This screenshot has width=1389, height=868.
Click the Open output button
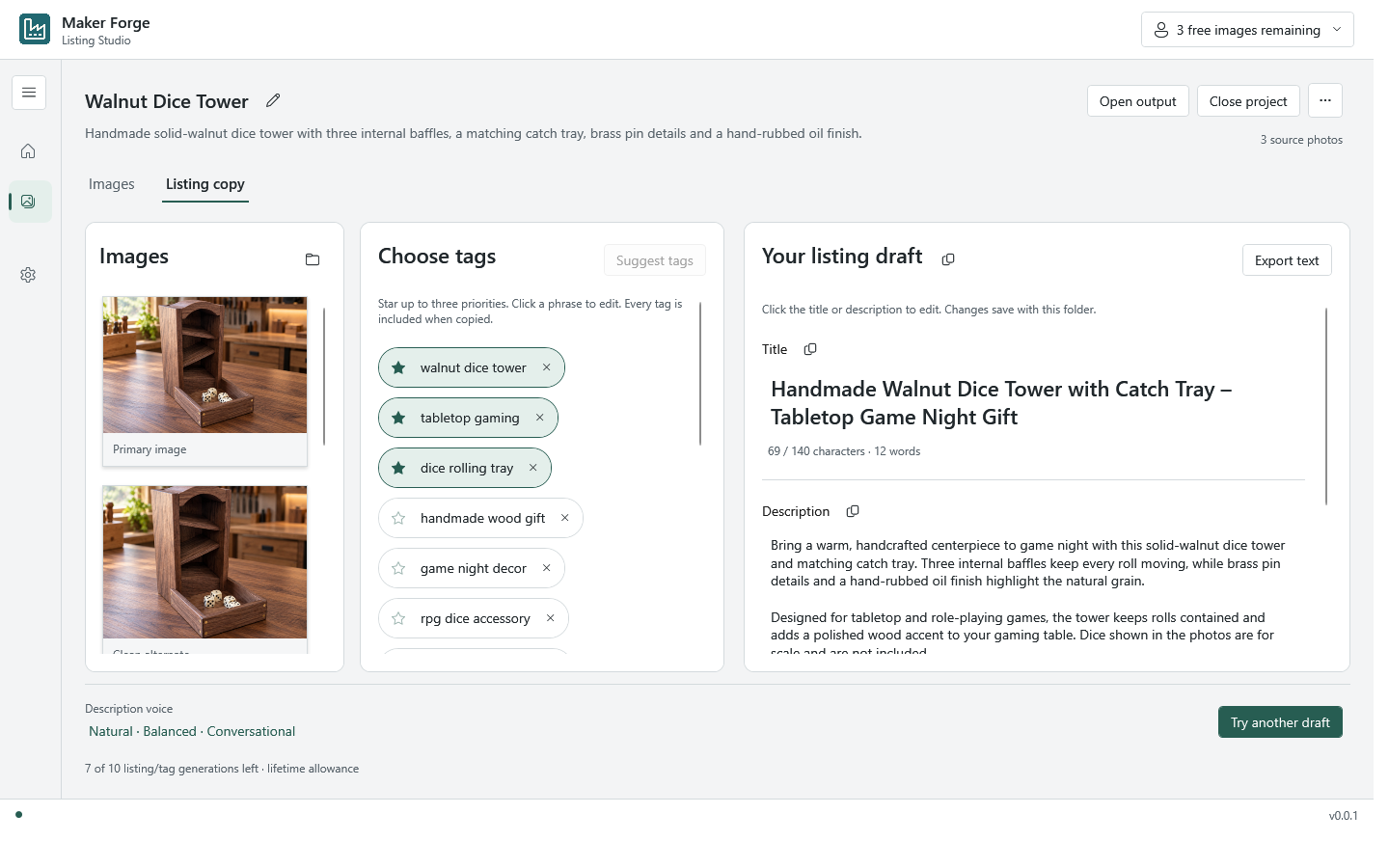pos(1138,101)
